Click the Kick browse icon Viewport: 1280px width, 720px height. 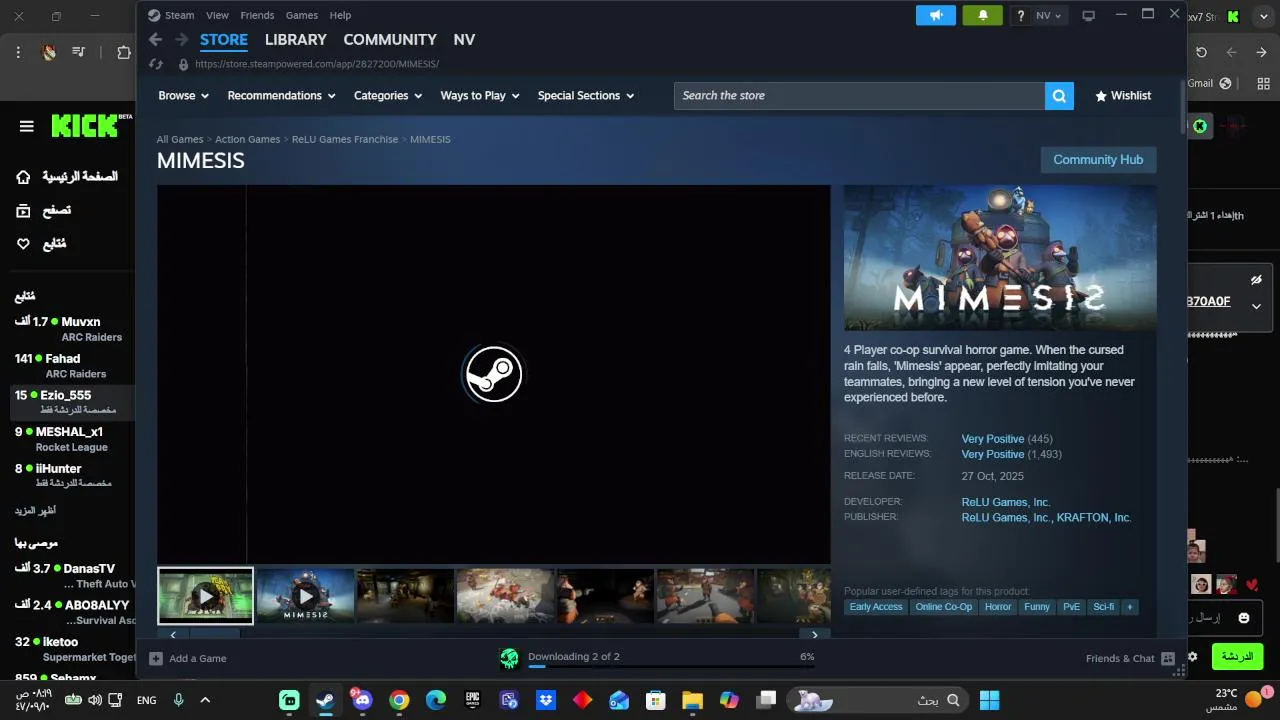(x=24, y=210)
